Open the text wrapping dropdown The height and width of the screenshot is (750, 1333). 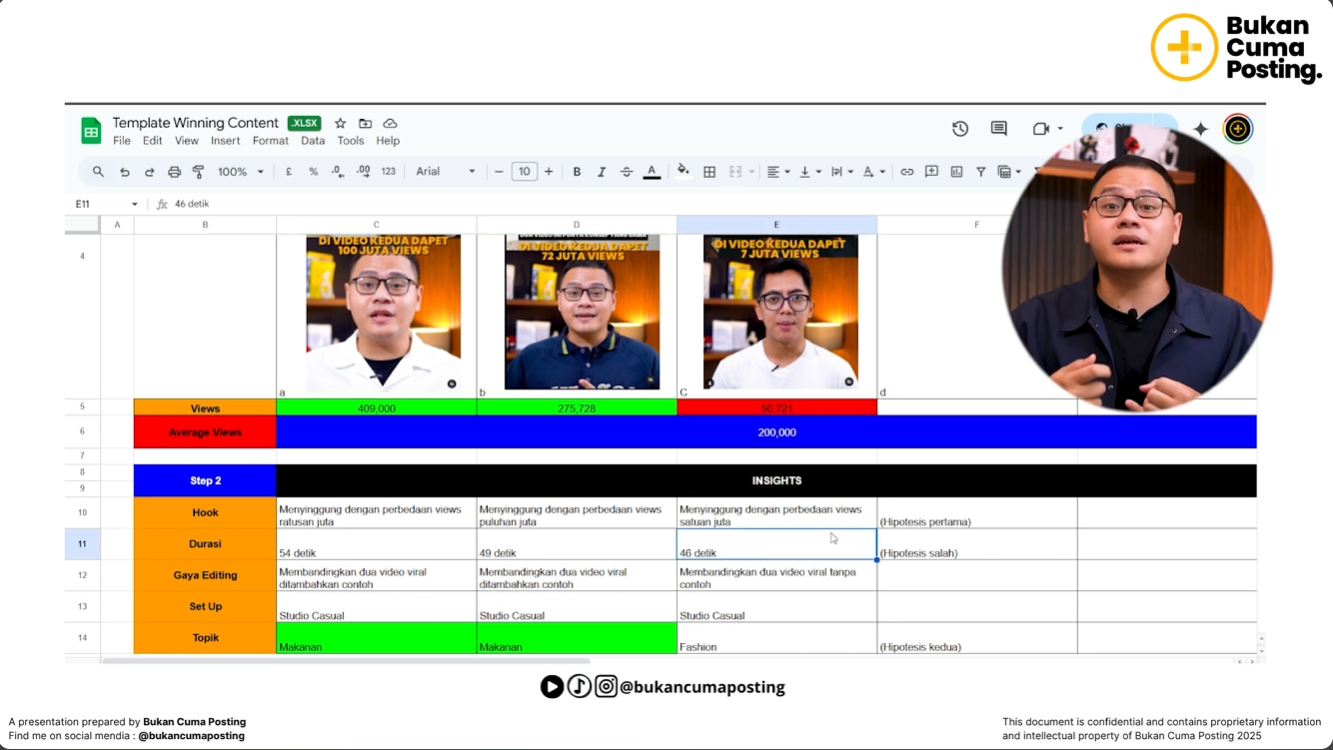[841, 172]
